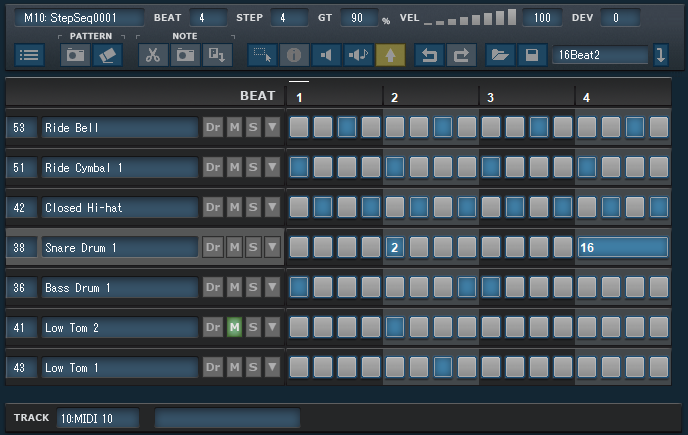
Task: Open pattern file with folder icon
Action: [499, 55]
